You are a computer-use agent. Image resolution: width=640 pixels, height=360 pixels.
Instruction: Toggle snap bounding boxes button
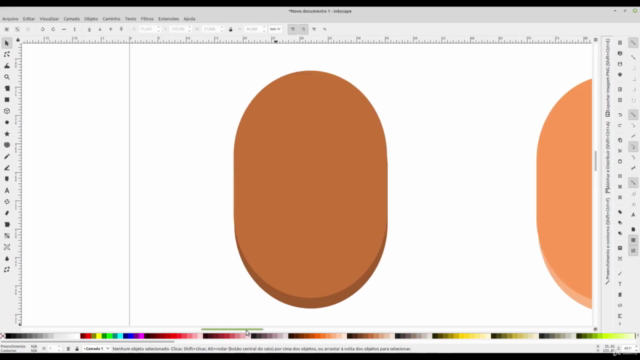(633, 57)
